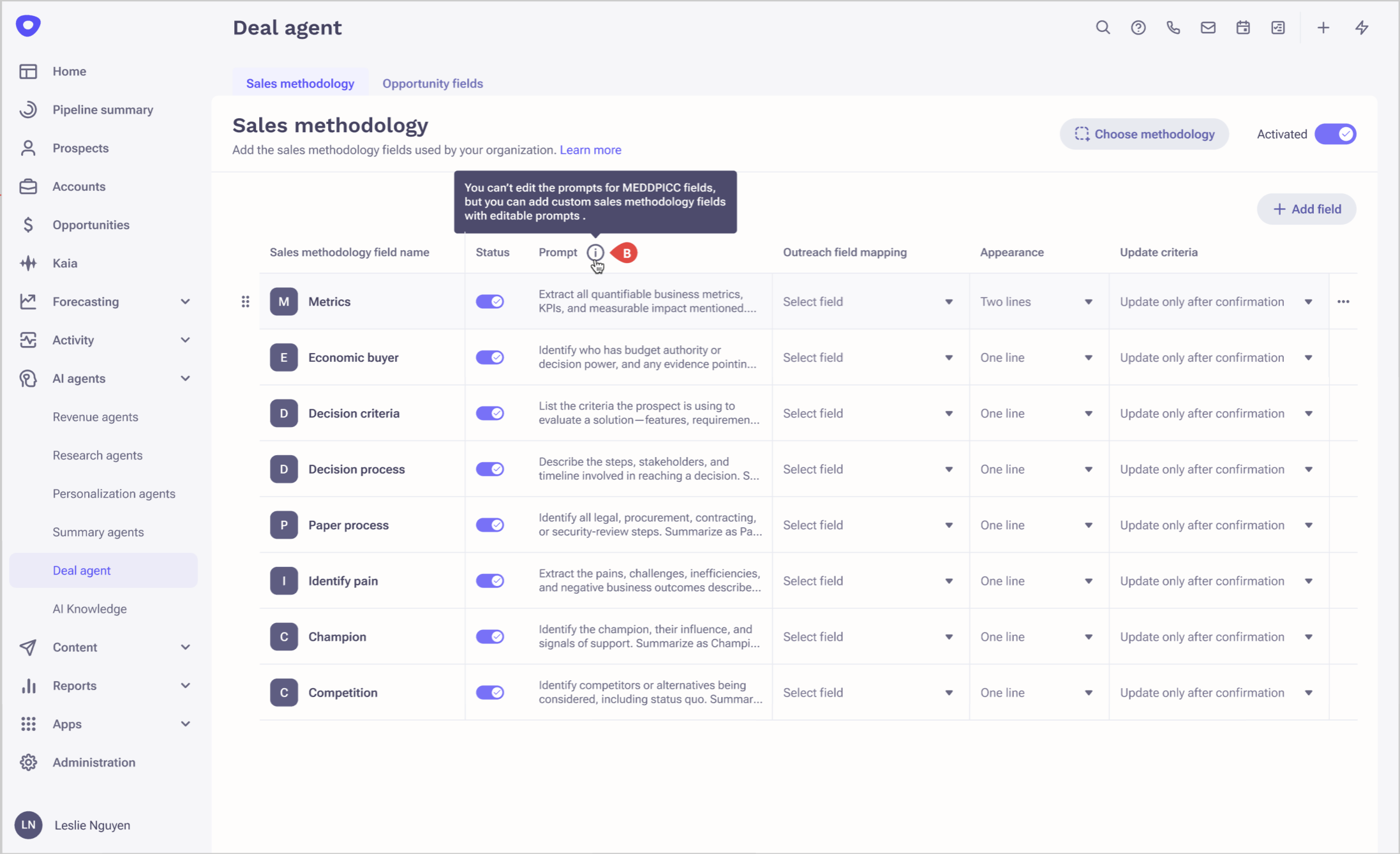
Task: Disable the Economic buyer status toggle
Action: pos(489,357)
